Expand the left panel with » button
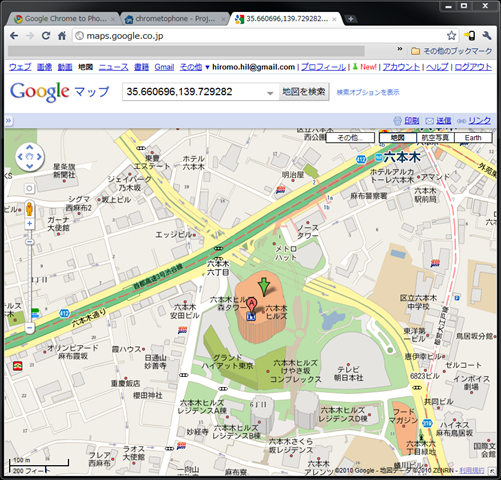This screenshot has width=501, height=480. 9,120
